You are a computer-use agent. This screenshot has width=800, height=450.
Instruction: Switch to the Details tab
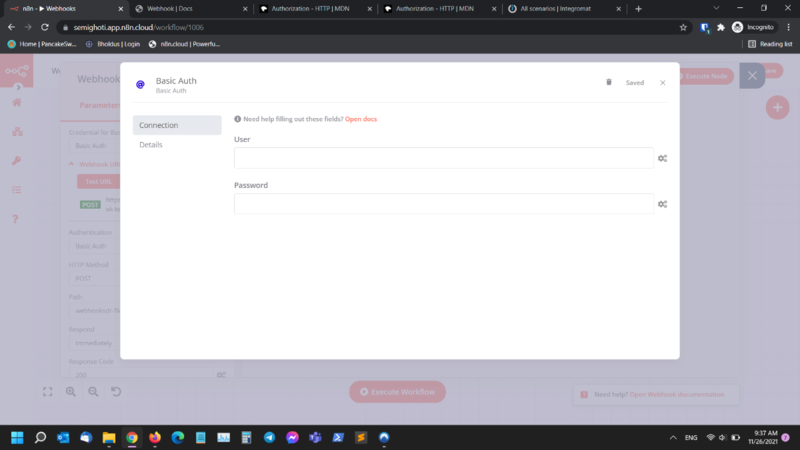tap(151, 145)
